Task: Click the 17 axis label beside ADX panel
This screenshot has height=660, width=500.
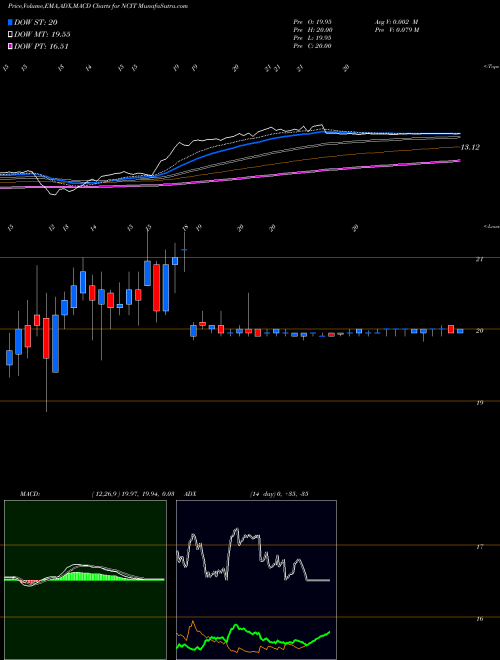Action: pyautogui.click(x=479, y=547)
